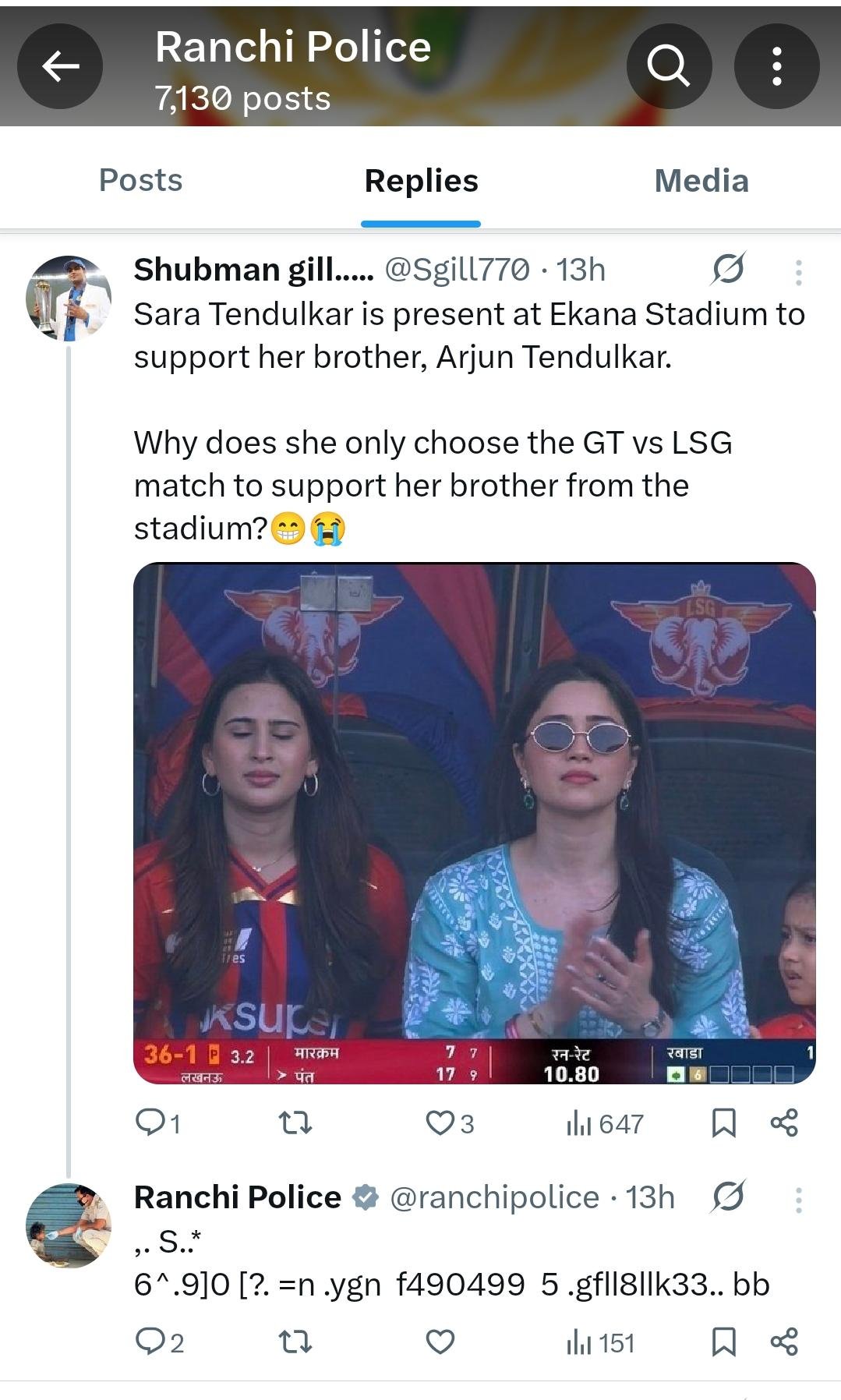Open the @Sgill770 username link

(457, 270)
